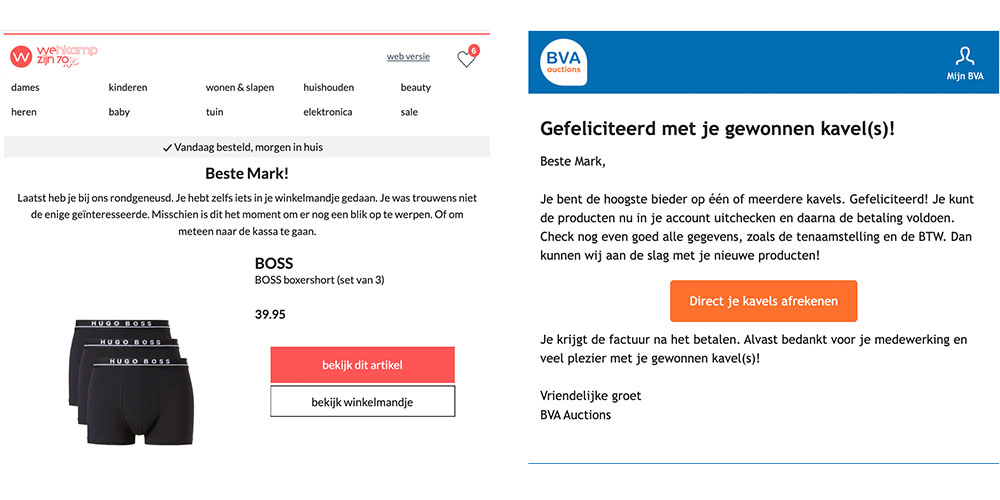
Task: Click the BOSS product title
Action: (273, 263)
